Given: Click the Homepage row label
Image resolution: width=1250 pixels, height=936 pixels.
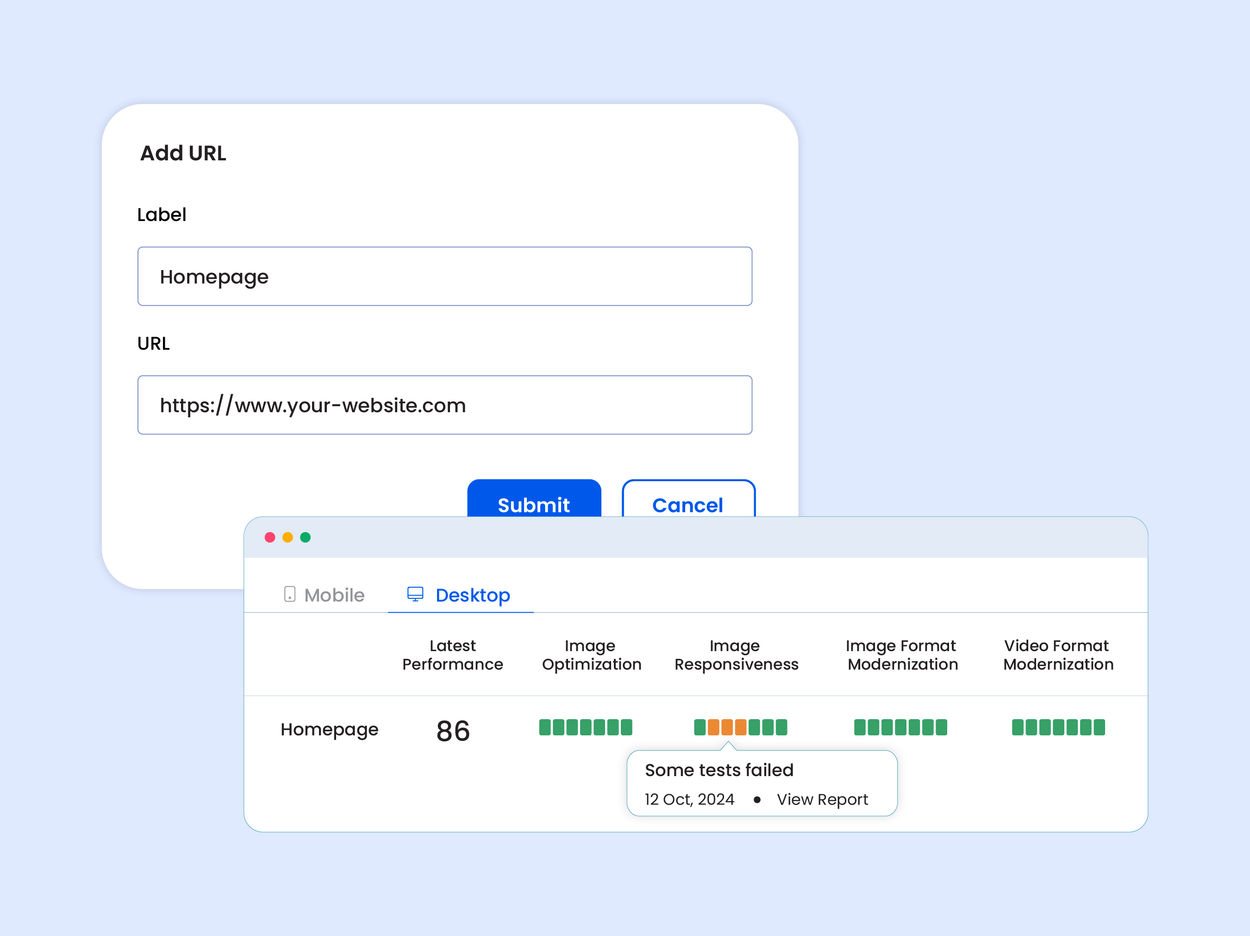Looking at the screenshot, I should (329, 729).
